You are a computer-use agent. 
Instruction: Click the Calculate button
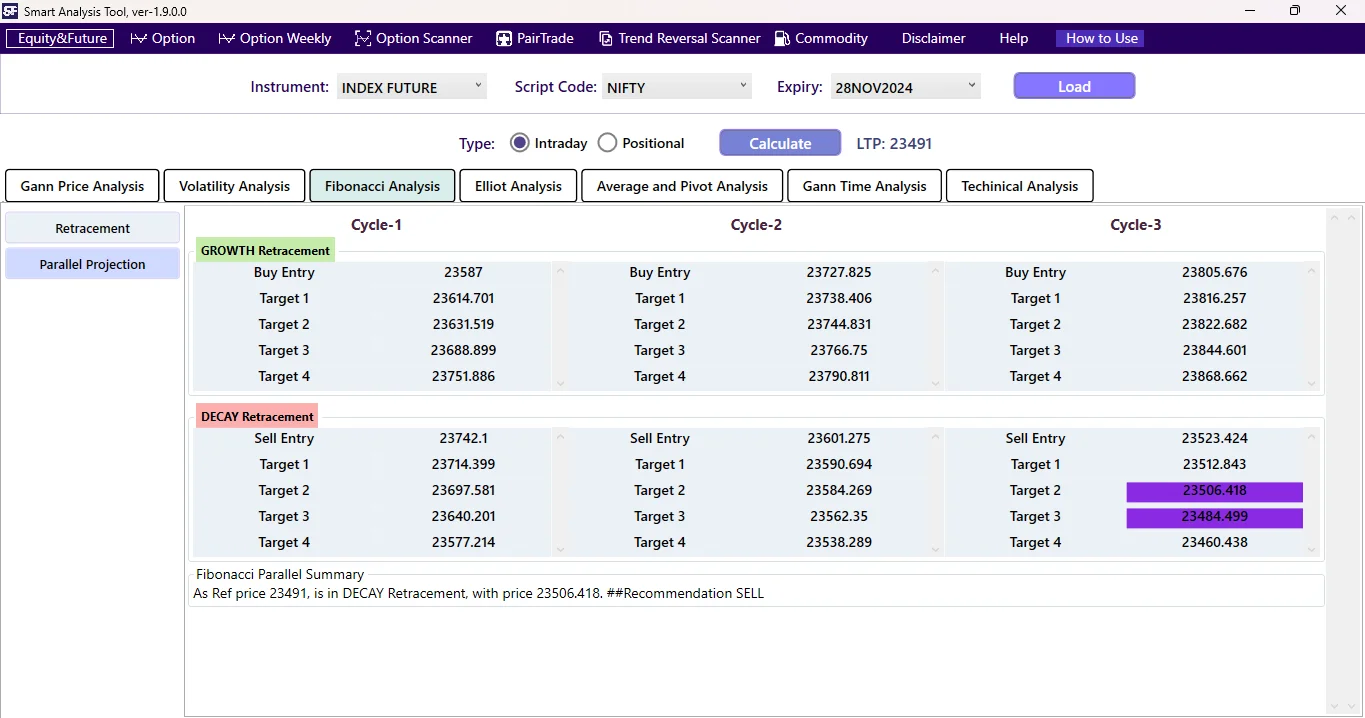[779, 142]
